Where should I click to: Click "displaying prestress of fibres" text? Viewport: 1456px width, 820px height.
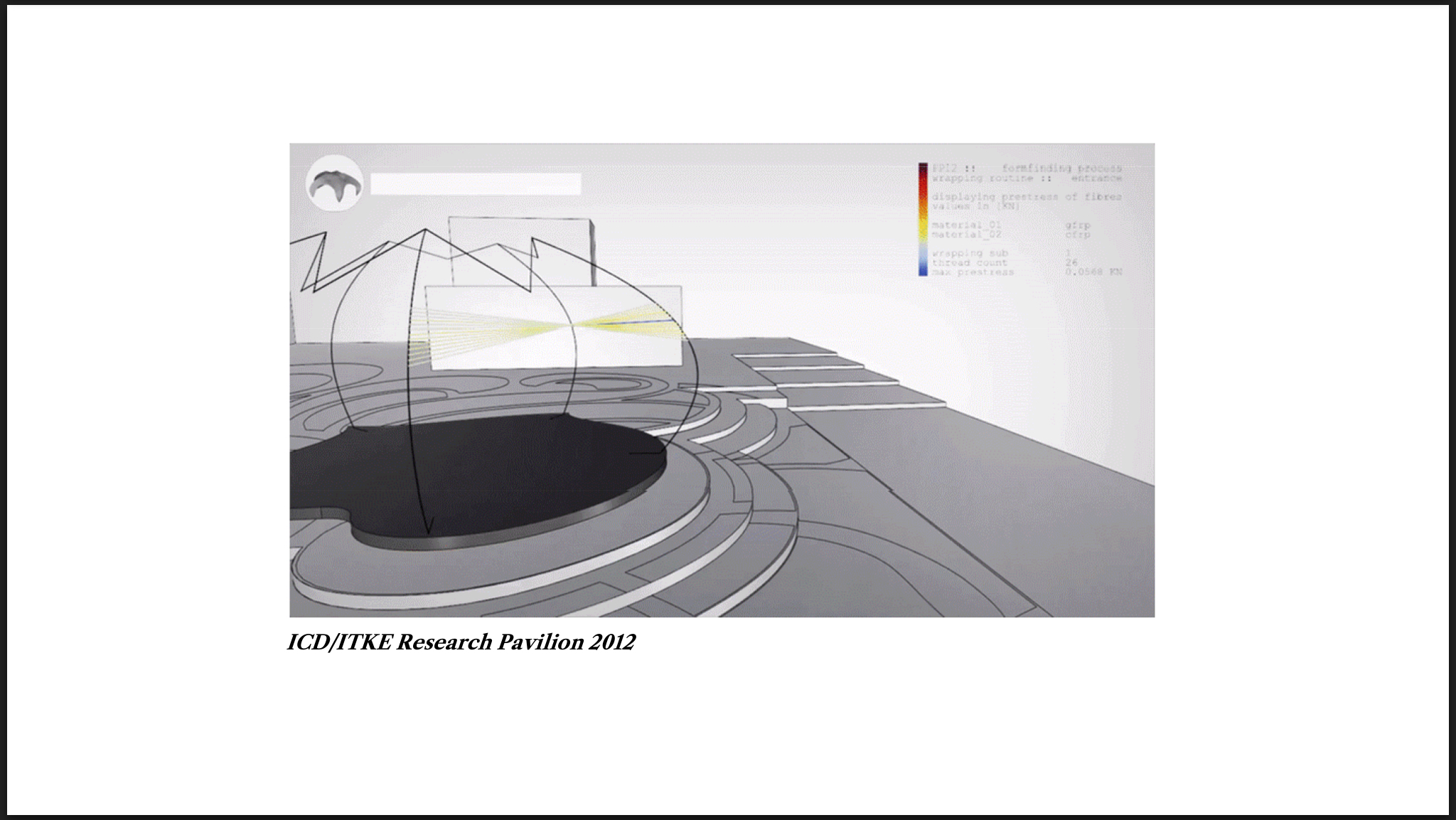tap(1027, 196)
